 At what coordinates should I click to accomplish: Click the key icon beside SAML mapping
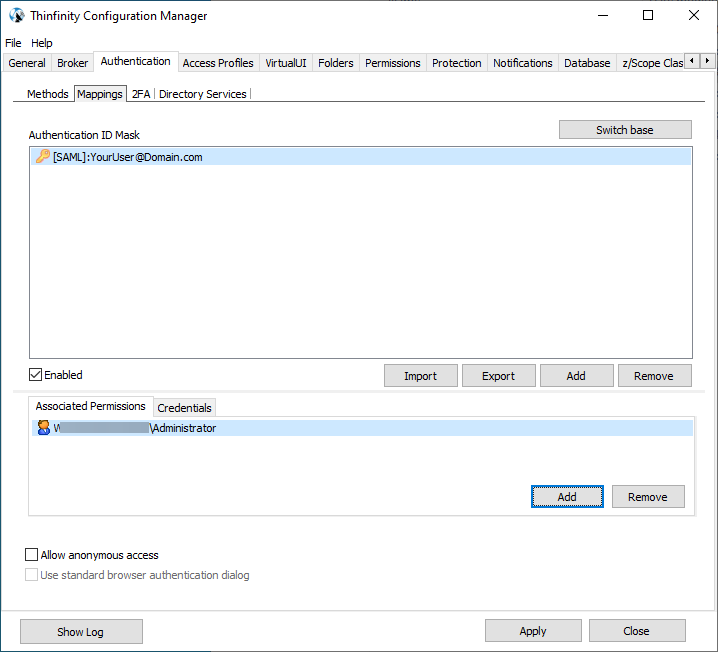pos(43,156)
